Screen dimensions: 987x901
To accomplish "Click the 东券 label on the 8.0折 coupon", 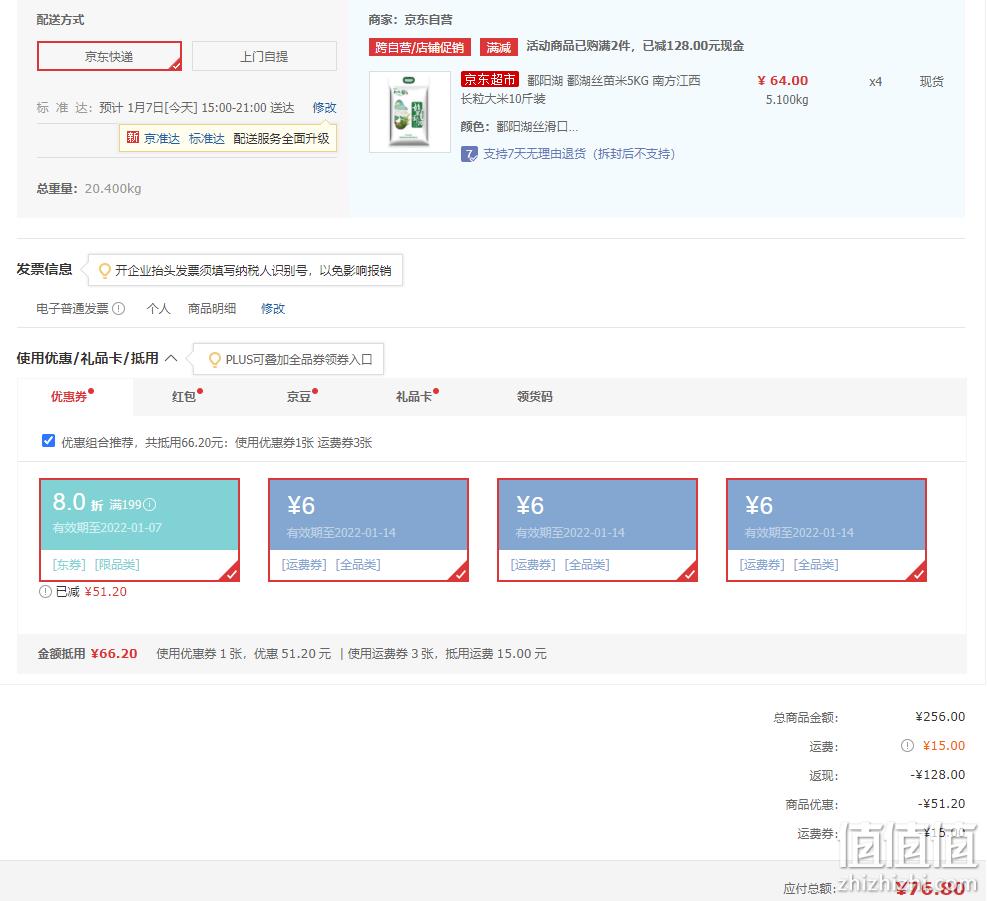I will tap(69, 565).
